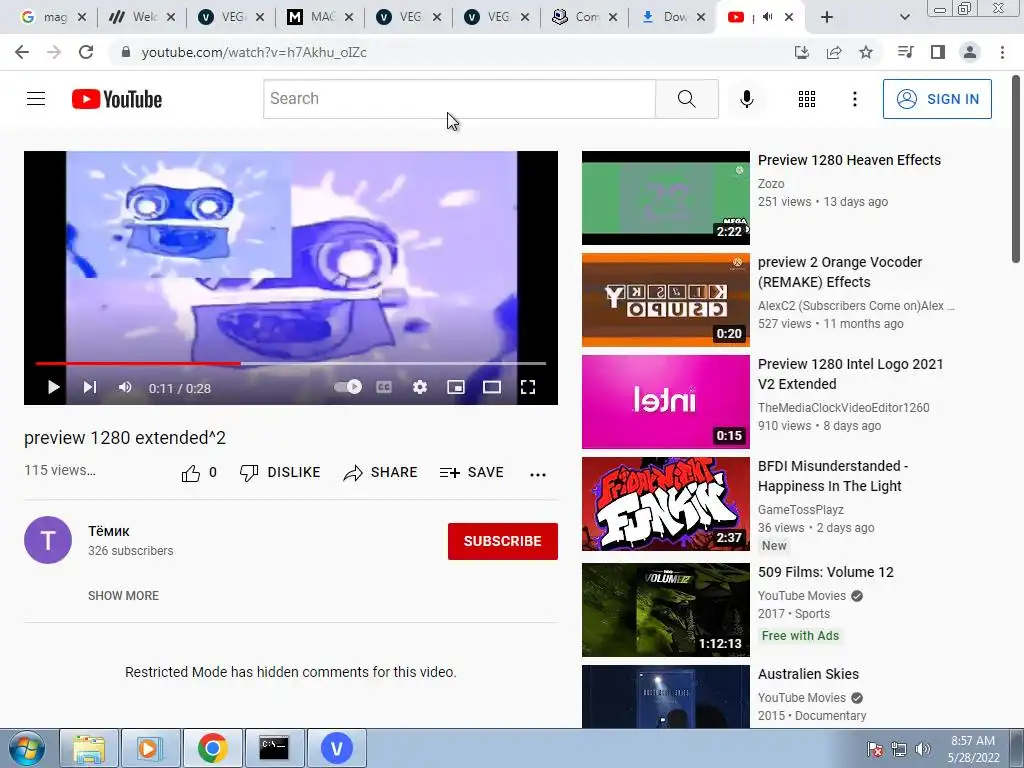Image resolution: width=1024 pixels, height=768 pixels.
Task: Open Preview 1280 Intel Logo 2021 thumbnail
Action: click(665, 402)
